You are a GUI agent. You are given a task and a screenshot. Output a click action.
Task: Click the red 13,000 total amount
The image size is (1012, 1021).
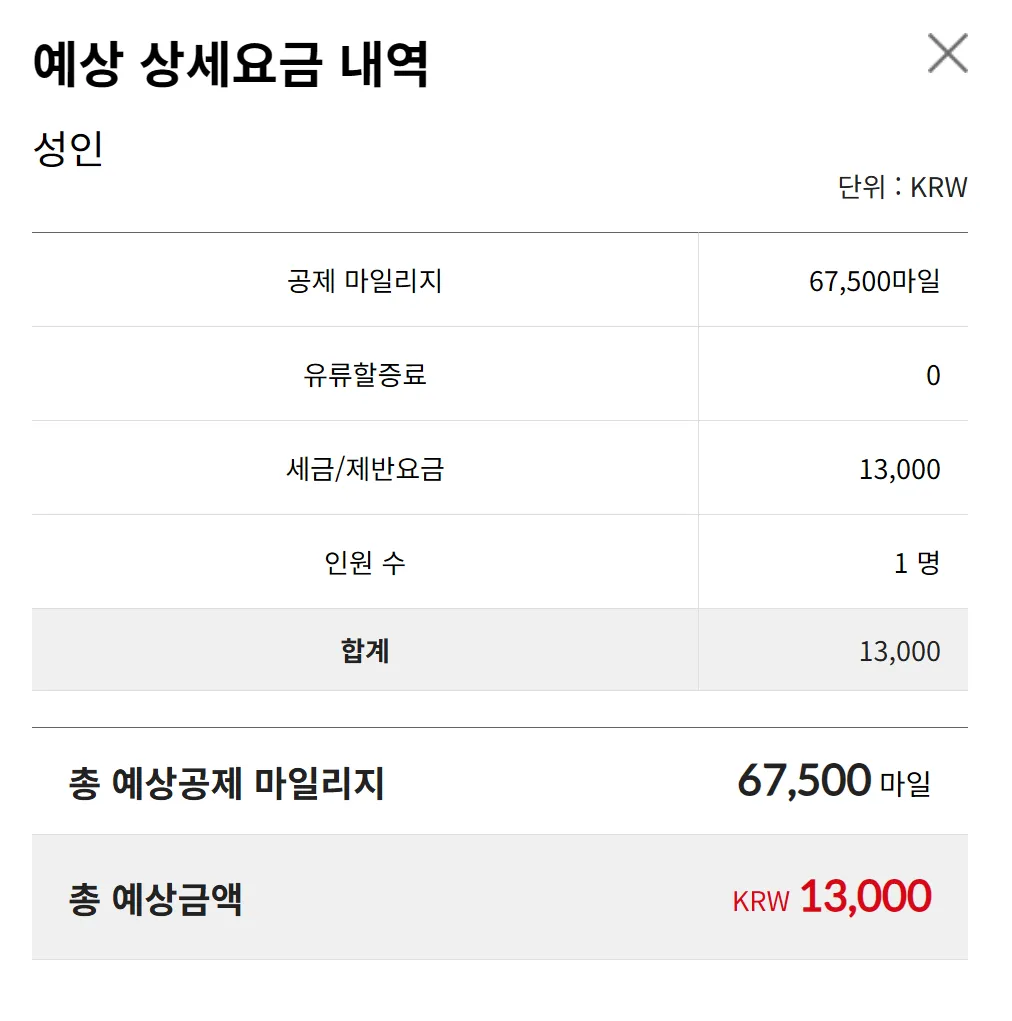(x=865, y=897)
